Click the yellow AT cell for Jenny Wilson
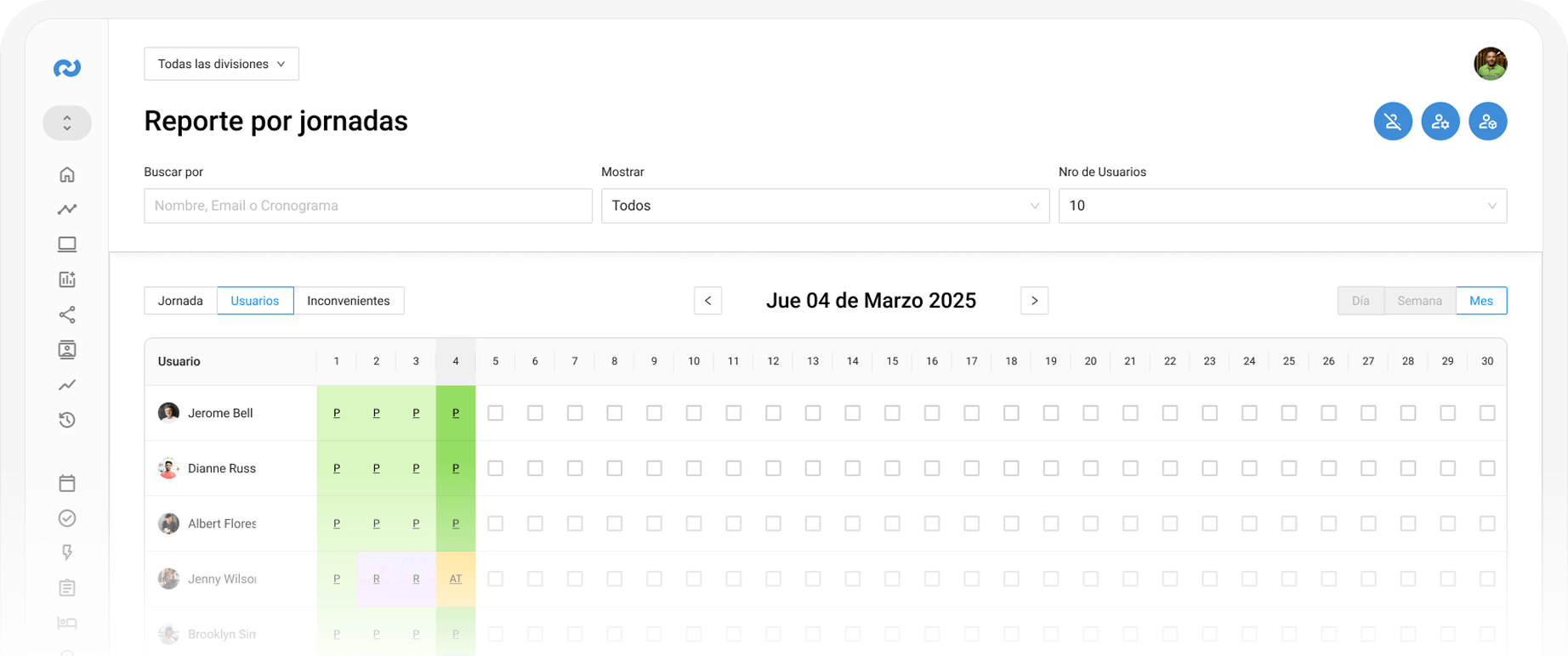1568x656 pixels. (456, 579)
